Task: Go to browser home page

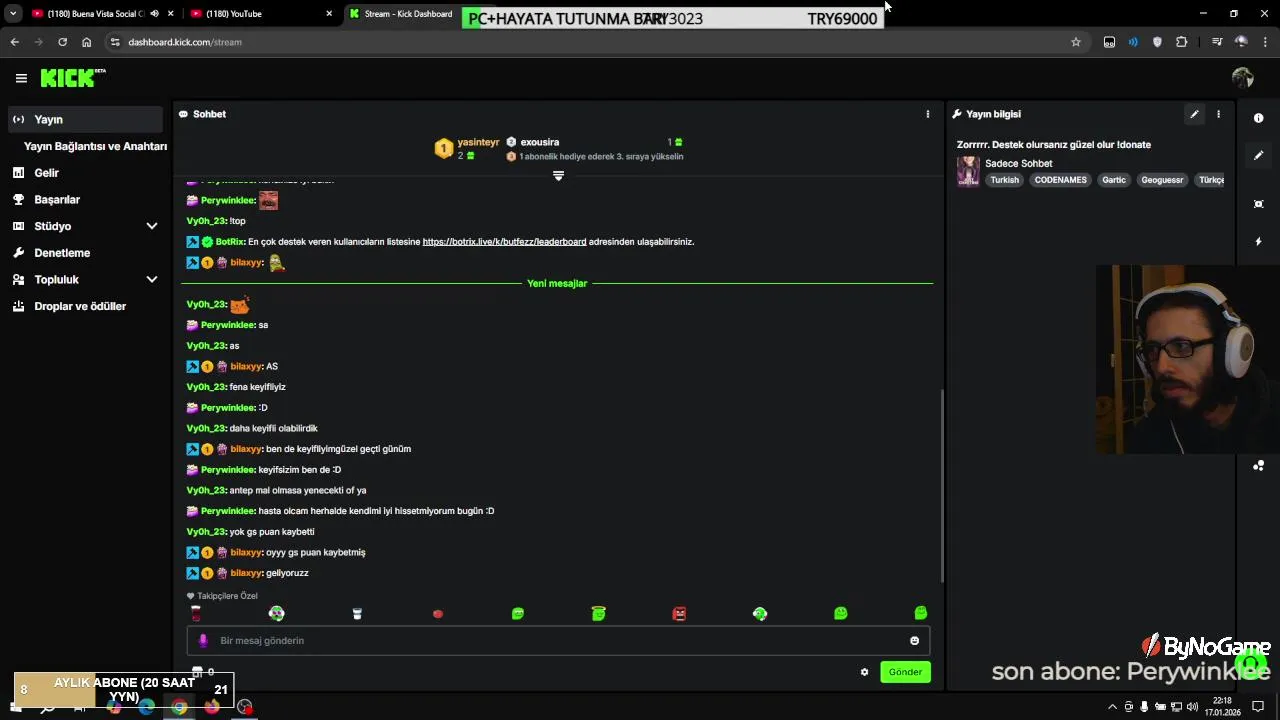Action: (x=87, y=42)
